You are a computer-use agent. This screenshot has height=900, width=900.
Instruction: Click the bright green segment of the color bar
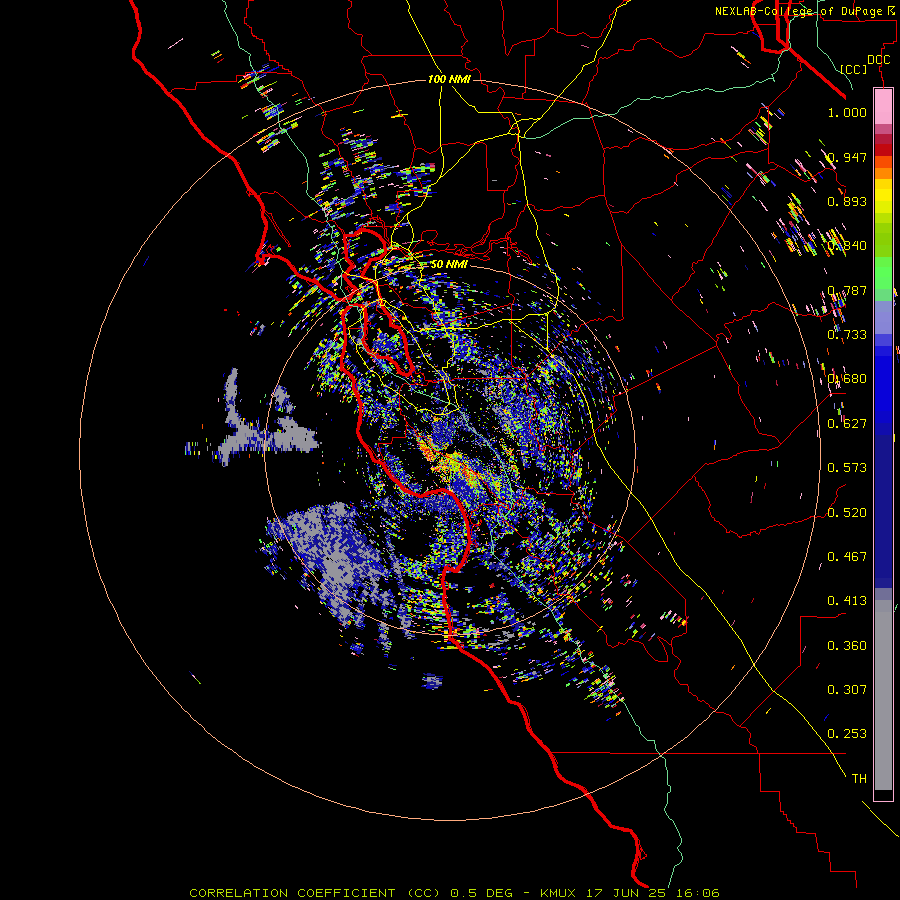coord(883,273)
